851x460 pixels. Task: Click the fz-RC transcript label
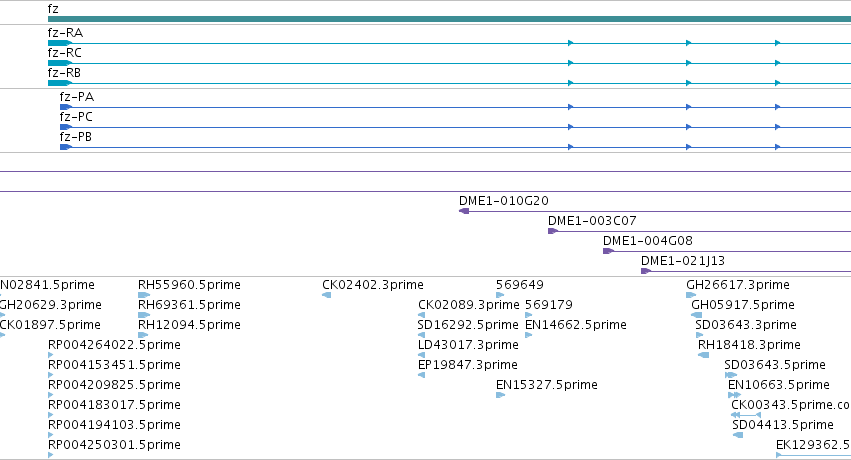coord(65,53)
